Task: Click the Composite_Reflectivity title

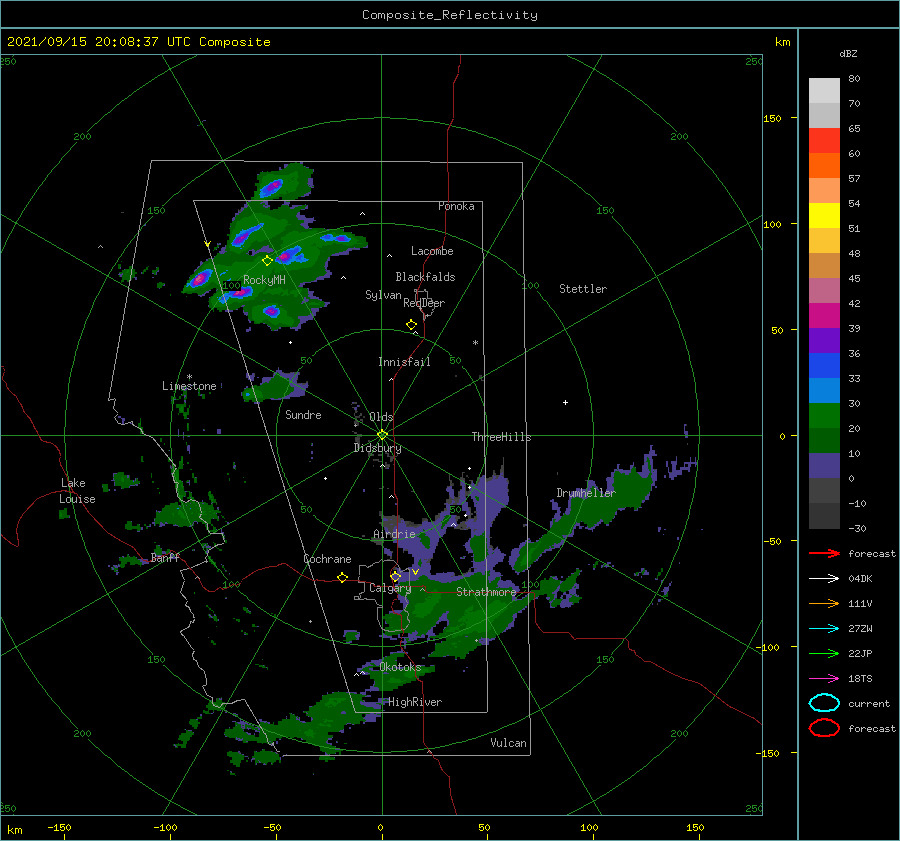Action: click(449, 15)
